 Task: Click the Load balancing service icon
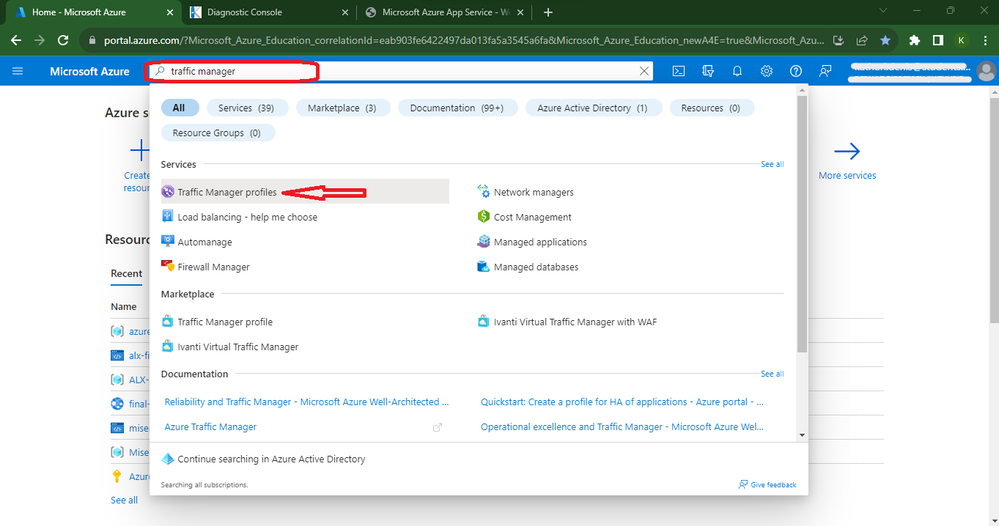point(168,216)
